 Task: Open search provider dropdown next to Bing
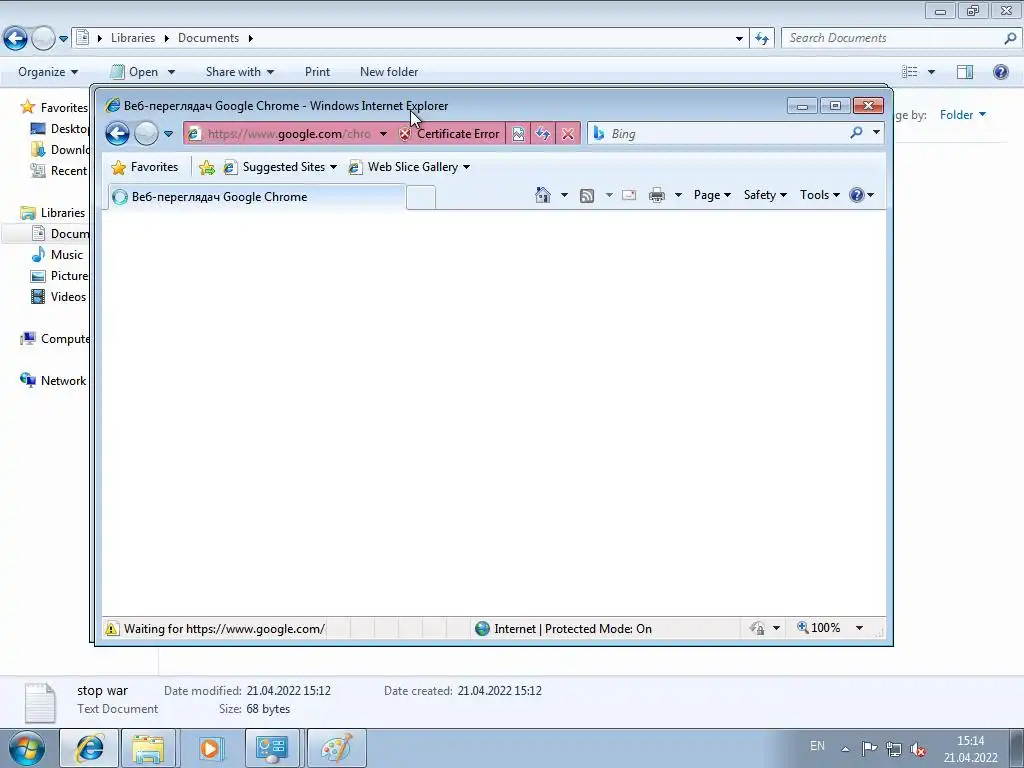coord(876,133)
